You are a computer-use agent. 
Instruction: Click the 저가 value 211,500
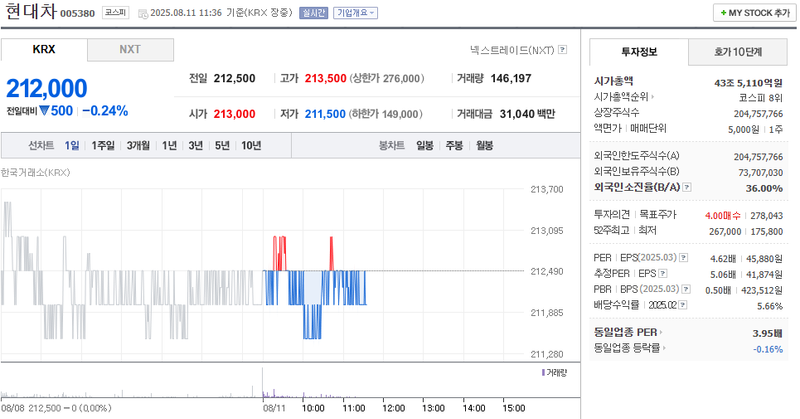pos(325,114)
